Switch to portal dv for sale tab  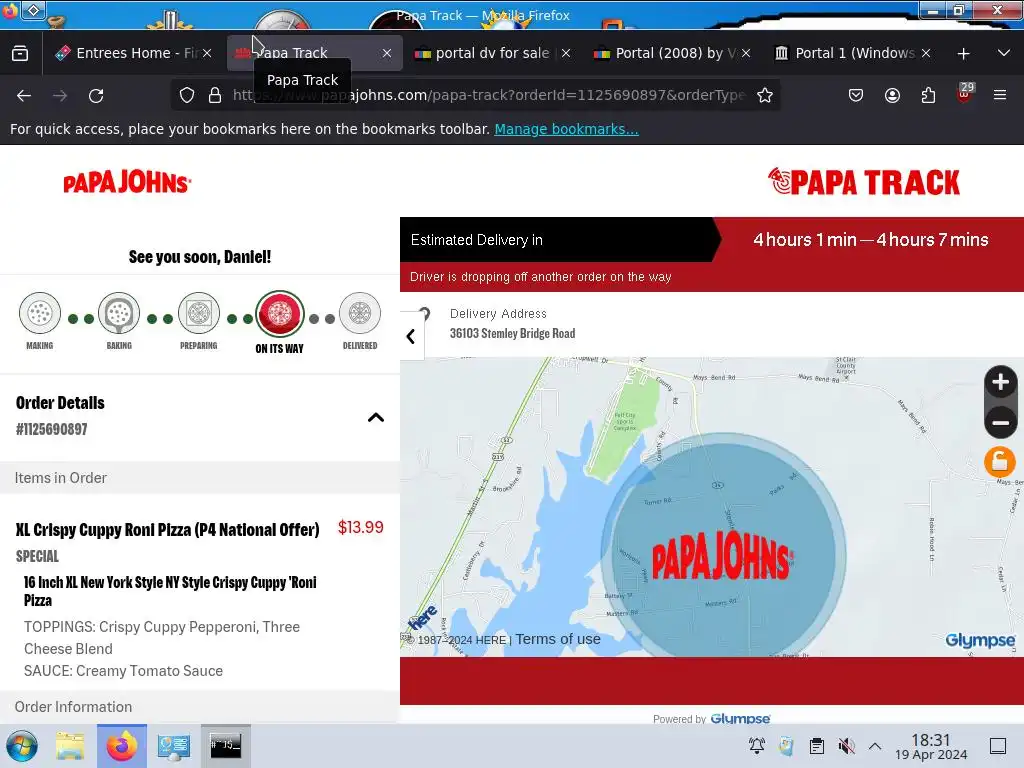click(492, 53)
